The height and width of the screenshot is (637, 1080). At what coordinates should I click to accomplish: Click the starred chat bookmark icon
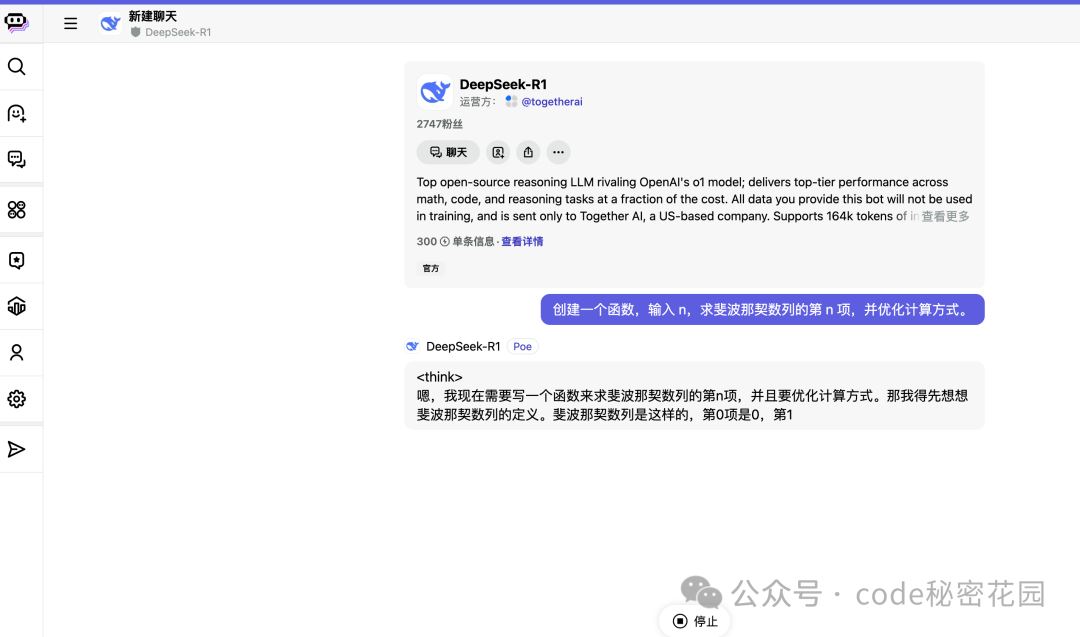click(x=17, y=260)
